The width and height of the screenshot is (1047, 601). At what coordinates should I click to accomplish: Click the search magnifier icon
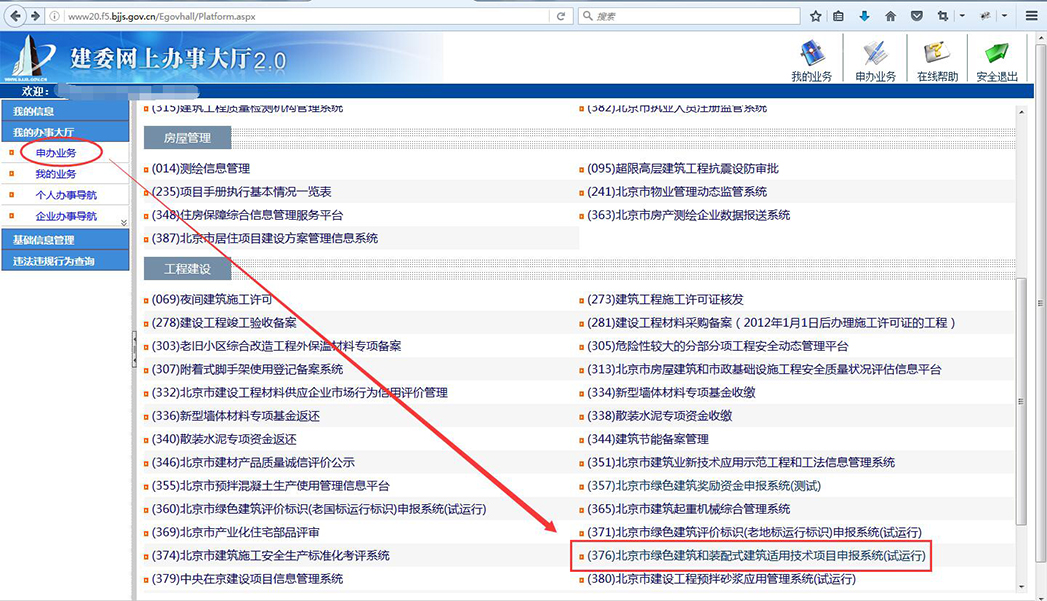(588, 16)
